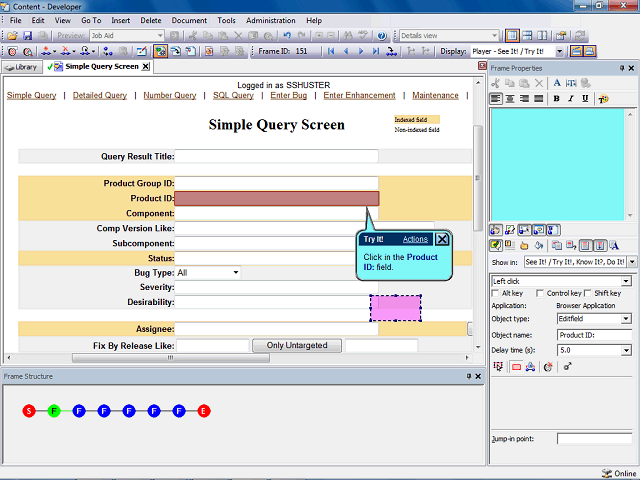Right align text in Frame Properties
The width and height of the screenshot is (640, 480).
point(524,99)
